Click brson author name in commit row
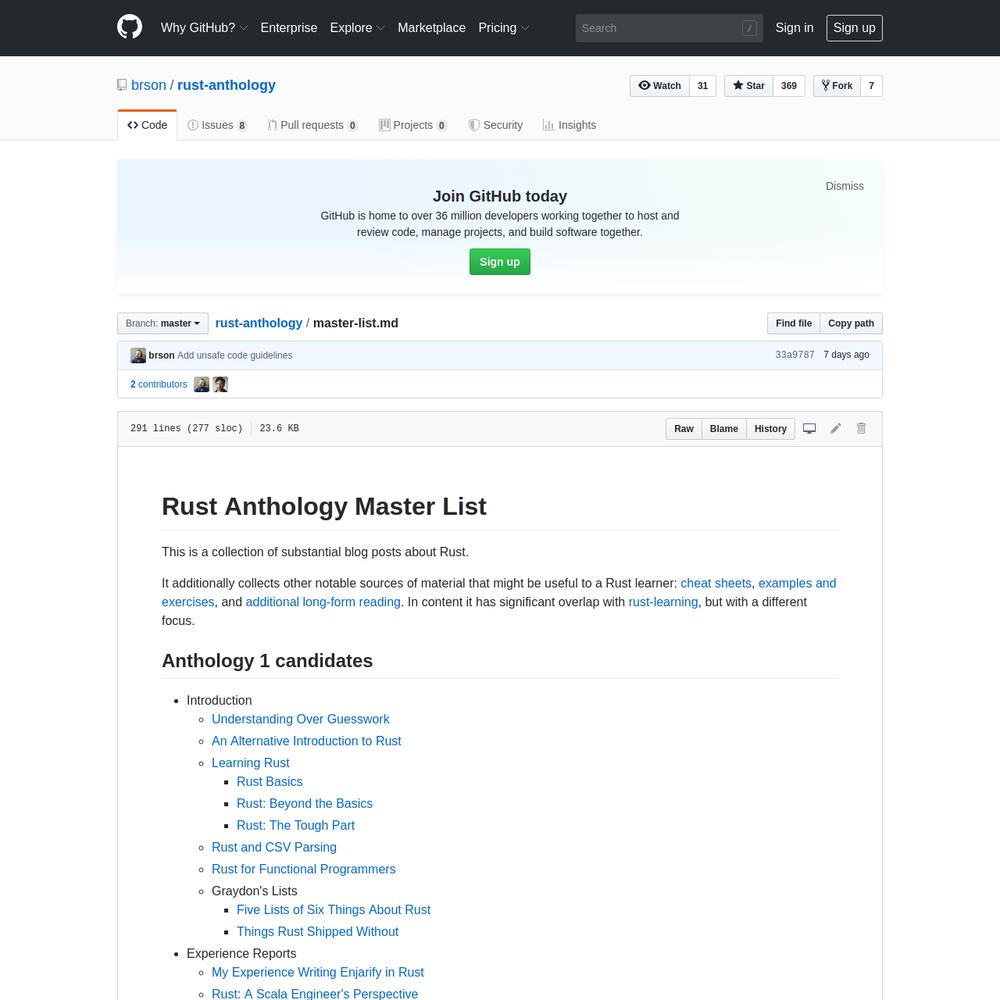The image size is (1000, 1000). coord(161,355)
